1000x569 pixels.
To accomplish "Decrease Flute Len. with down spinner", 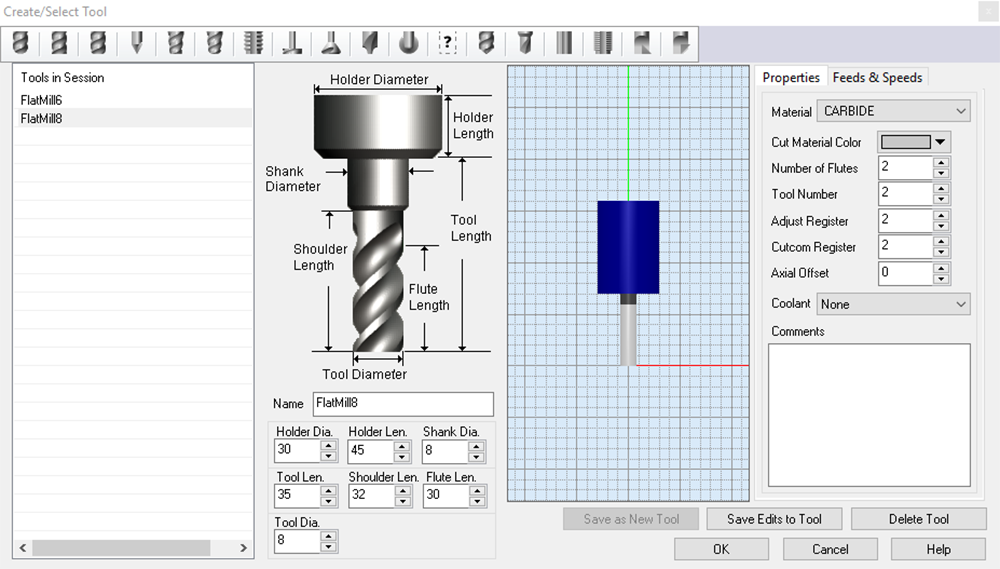I will [477, 502].
